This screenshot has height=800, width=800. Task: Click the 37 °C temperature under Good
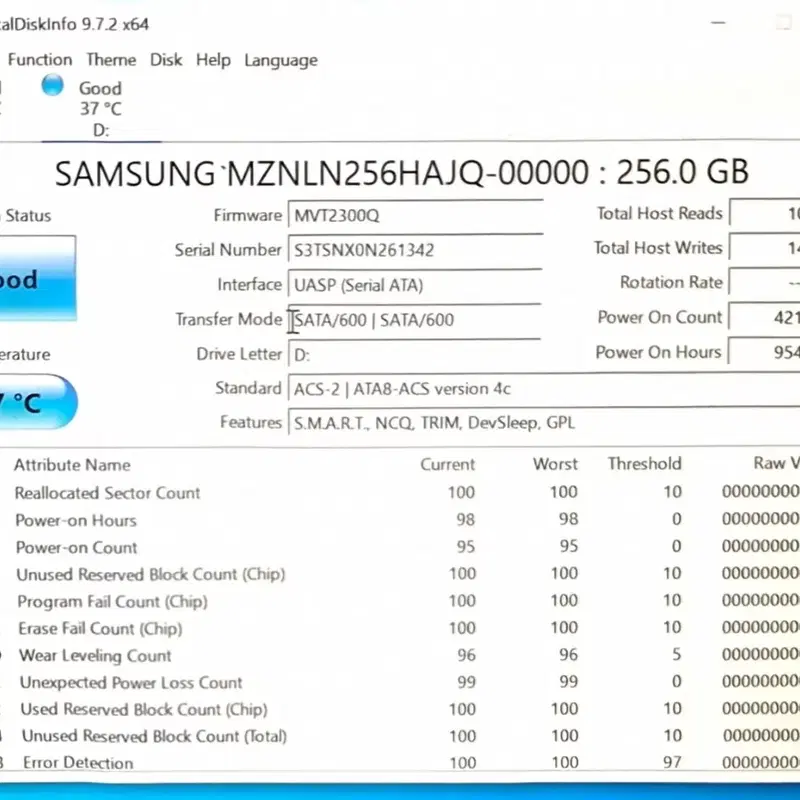click(x=101, y=109)
